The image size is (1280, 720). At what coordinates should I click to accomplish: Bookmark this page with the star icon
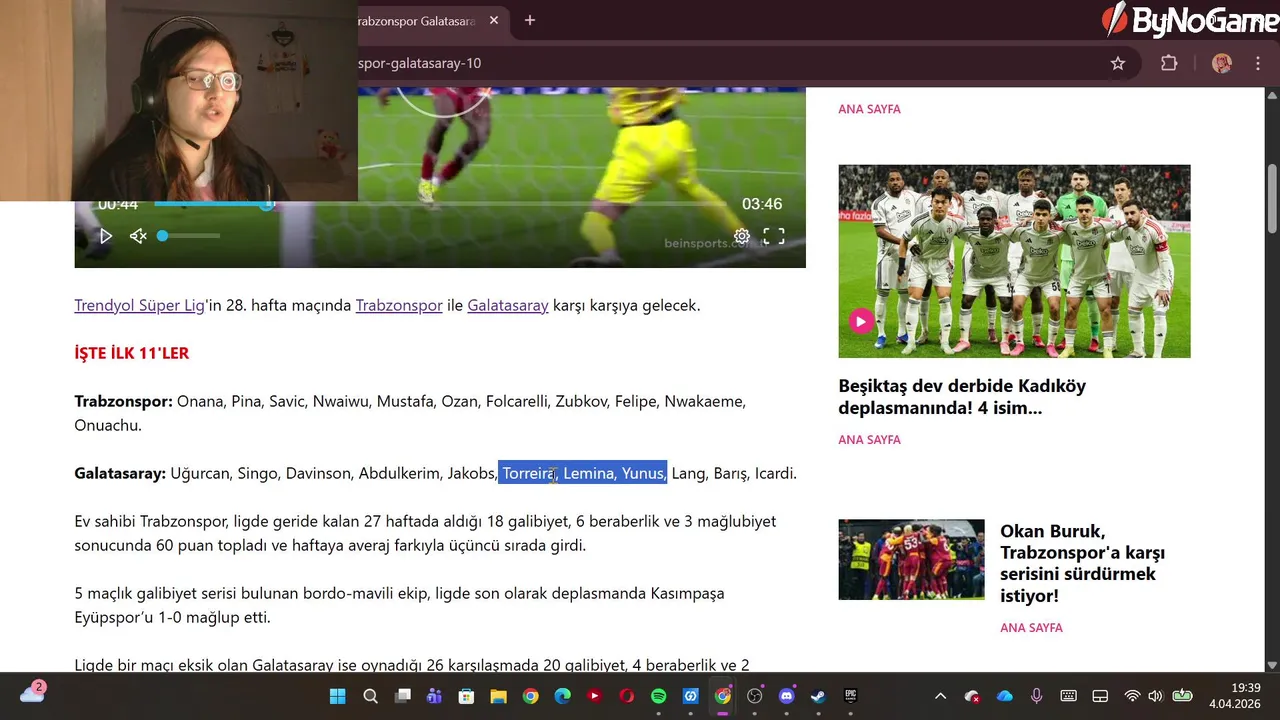pyautogui.click(x=1118, y=63)
